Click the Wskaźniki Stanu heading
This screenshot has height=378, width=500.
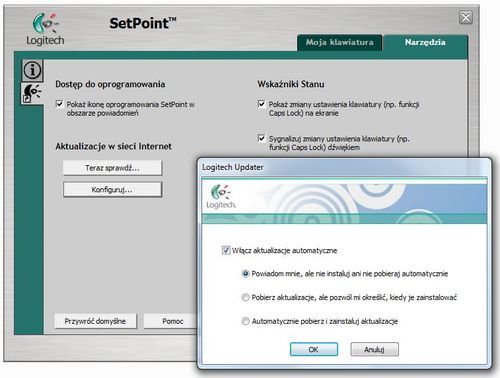(x=291, y=84)
